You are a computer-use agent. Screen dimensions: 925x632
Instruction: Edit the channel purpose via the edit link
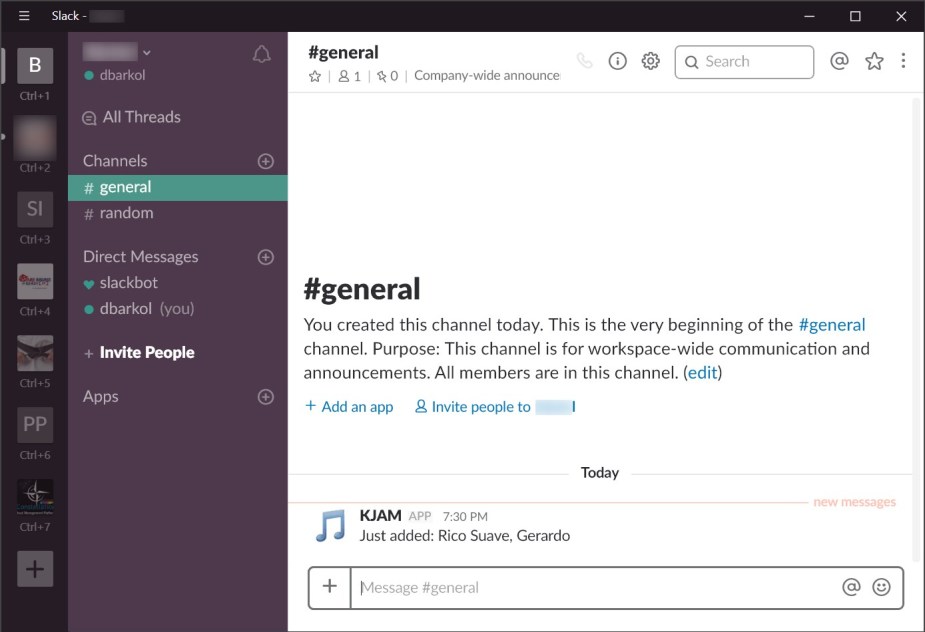tap(702, 372)
